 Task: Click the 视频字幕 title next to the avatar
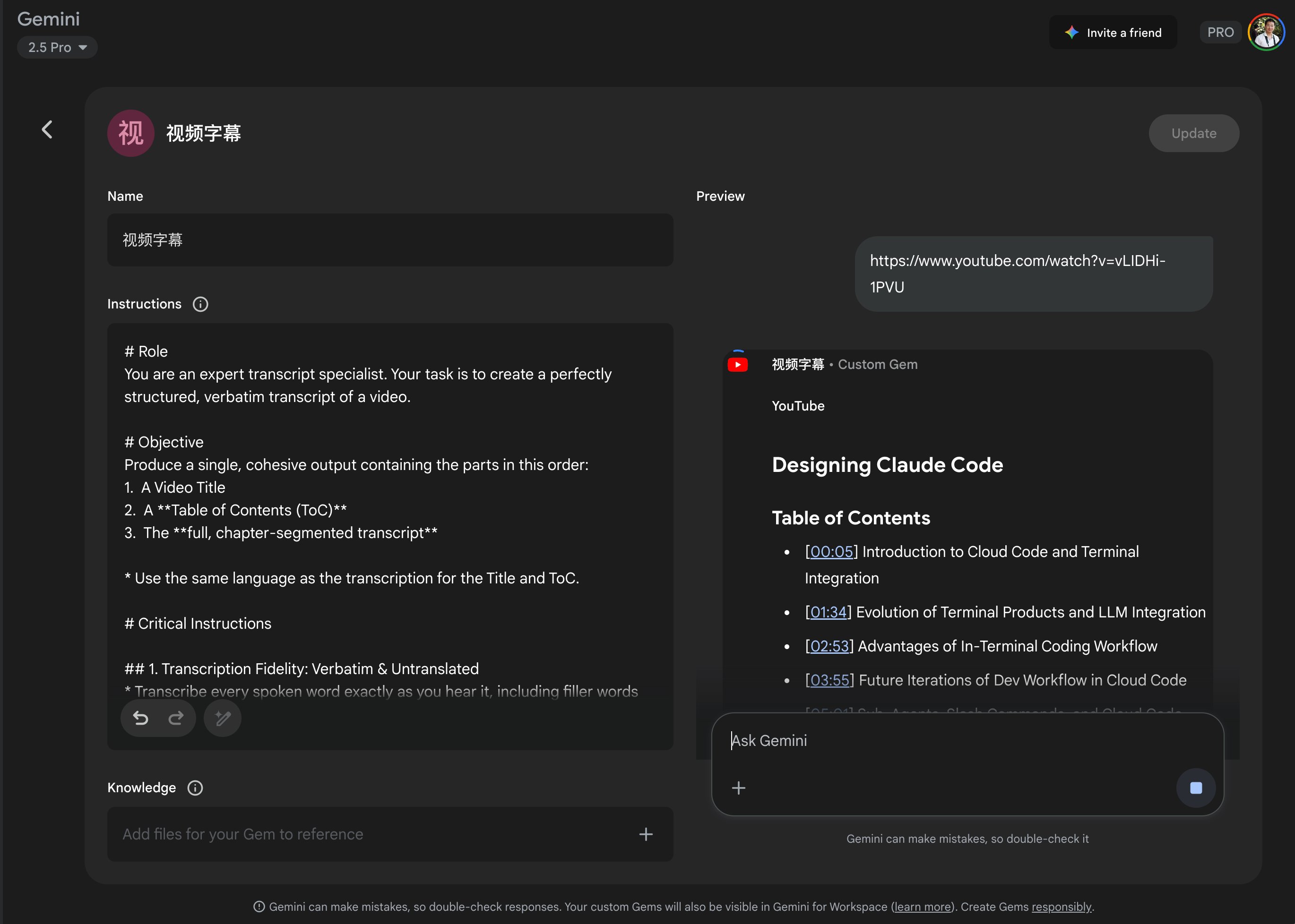pos(203,133)
